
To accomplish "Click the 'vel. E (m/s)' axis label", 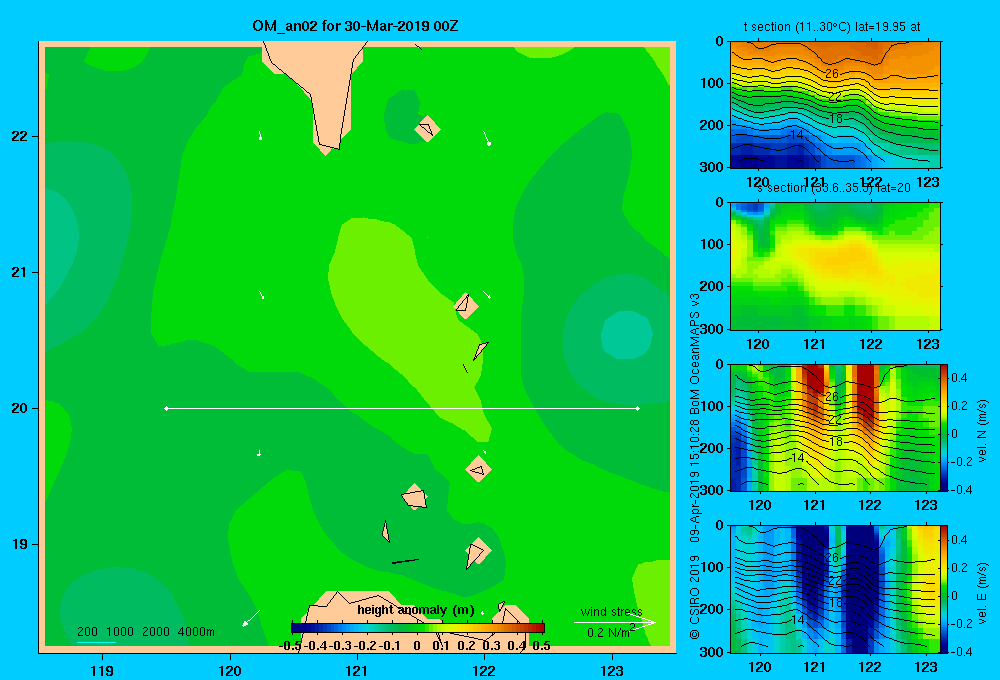I will click(983, 593).
